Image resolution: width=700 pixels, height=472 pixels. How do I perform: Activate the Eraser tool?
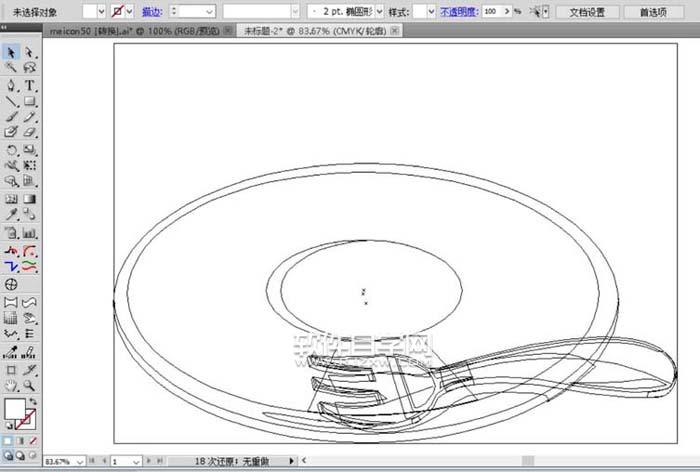tap(29, 132)
